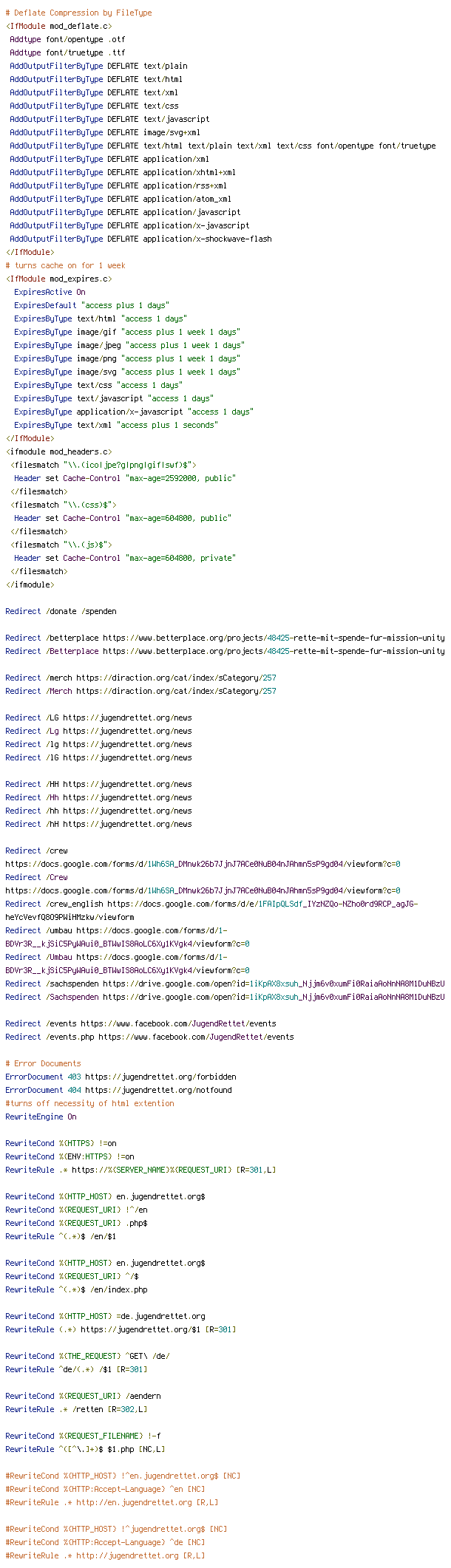Click the lowercase 'Redirect /merch' line
Image resolution: width=451 pixels, height=1568 pixels.
(140, 678)
